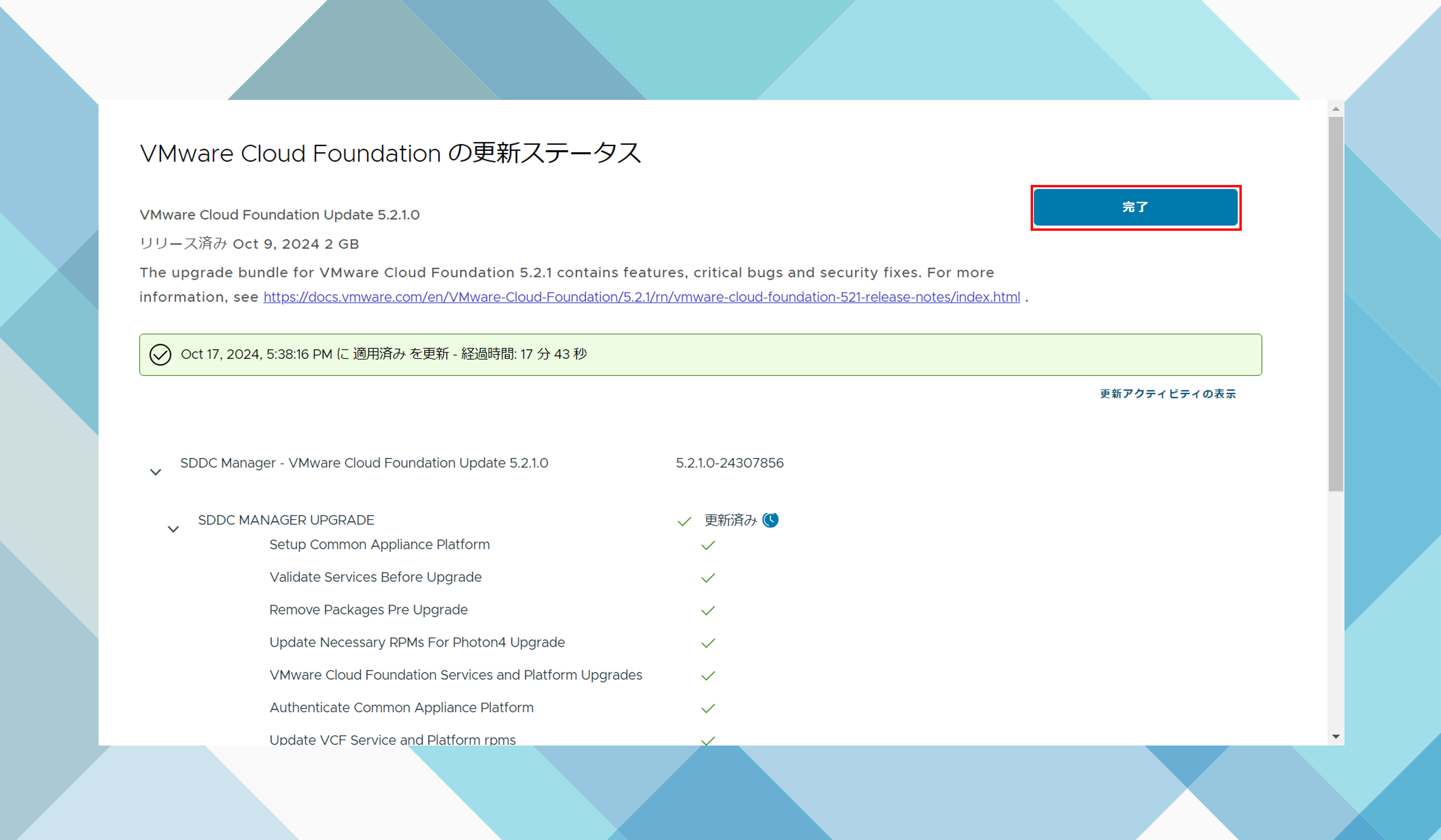Screen dimensions: 1441x840
Task: Select 'Update Necessary RPMs For Photon4 Upgrade' text
Action: (417, 642)
